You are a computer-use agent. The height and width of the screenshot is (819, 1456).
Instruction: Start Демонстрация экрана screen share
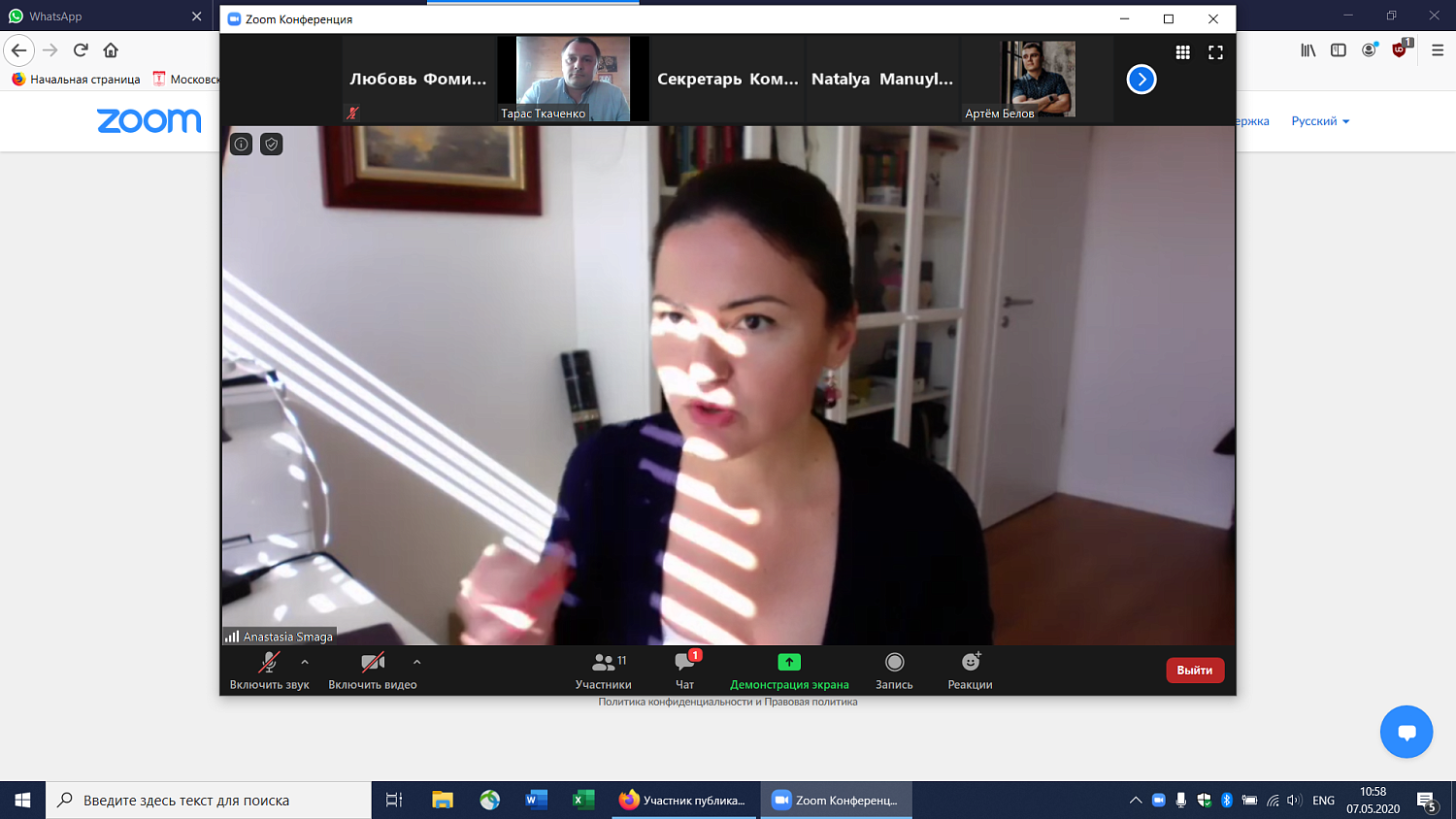[x=789, y=671]
